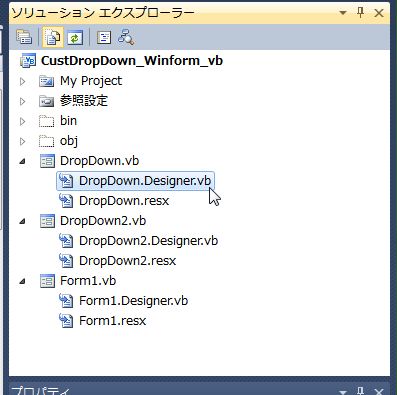Click the 参照設定 references folder icon
The width and height of the screenshot is (397, 395).
click(46, 101)
